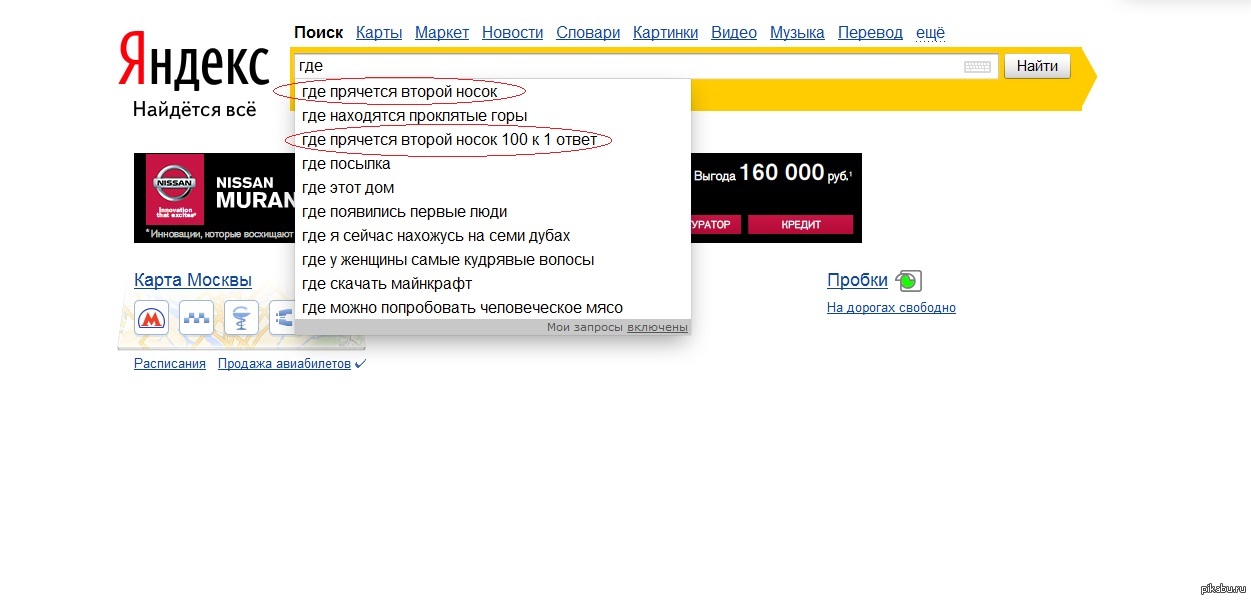1251x600 pixels.
Task: Click the Nissan Murano banner ad
Action: [498, 198]
